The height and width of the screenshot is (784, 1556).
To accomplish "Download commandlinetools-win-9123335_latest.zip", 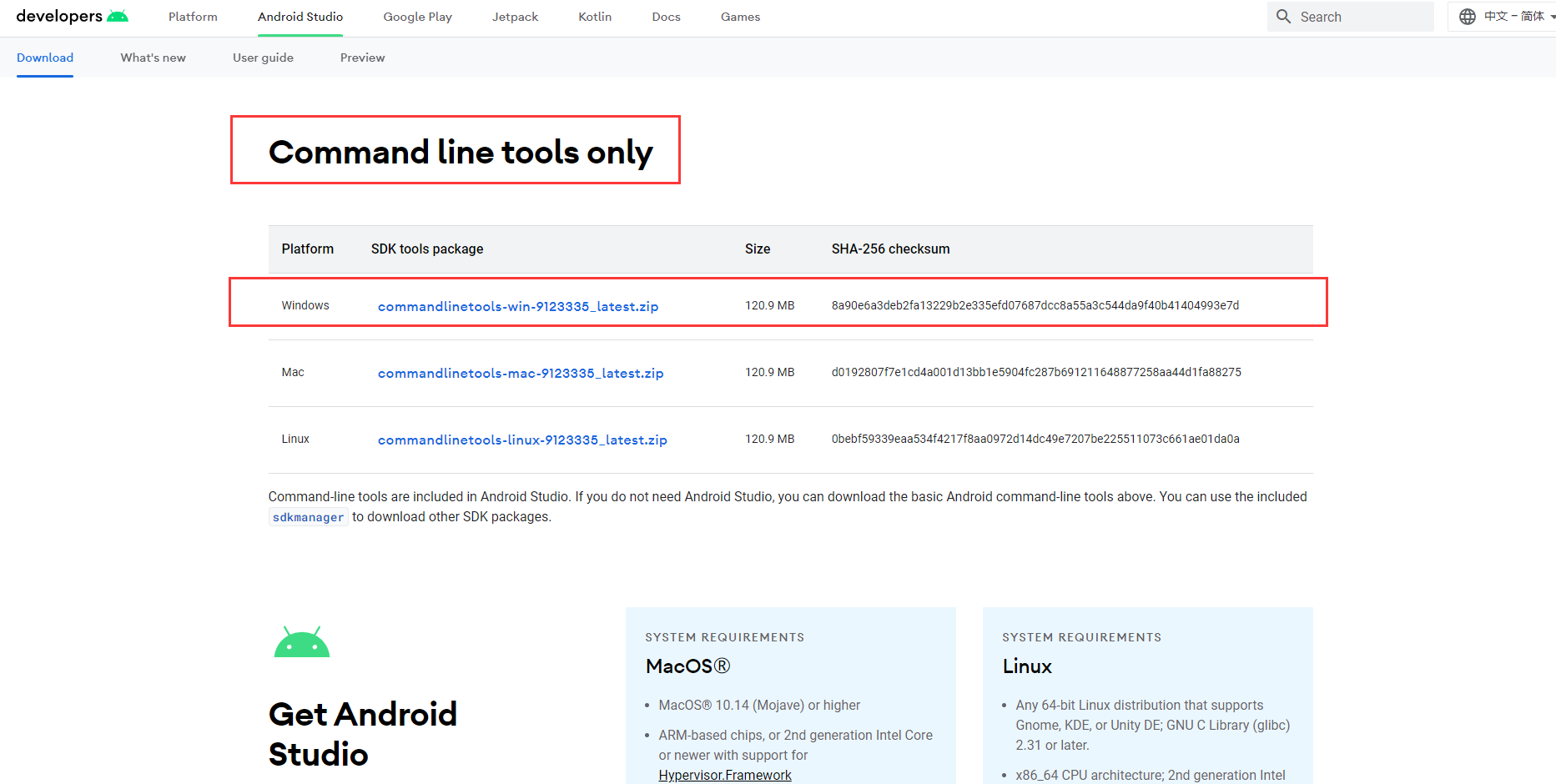I will (x=518, y=306).
